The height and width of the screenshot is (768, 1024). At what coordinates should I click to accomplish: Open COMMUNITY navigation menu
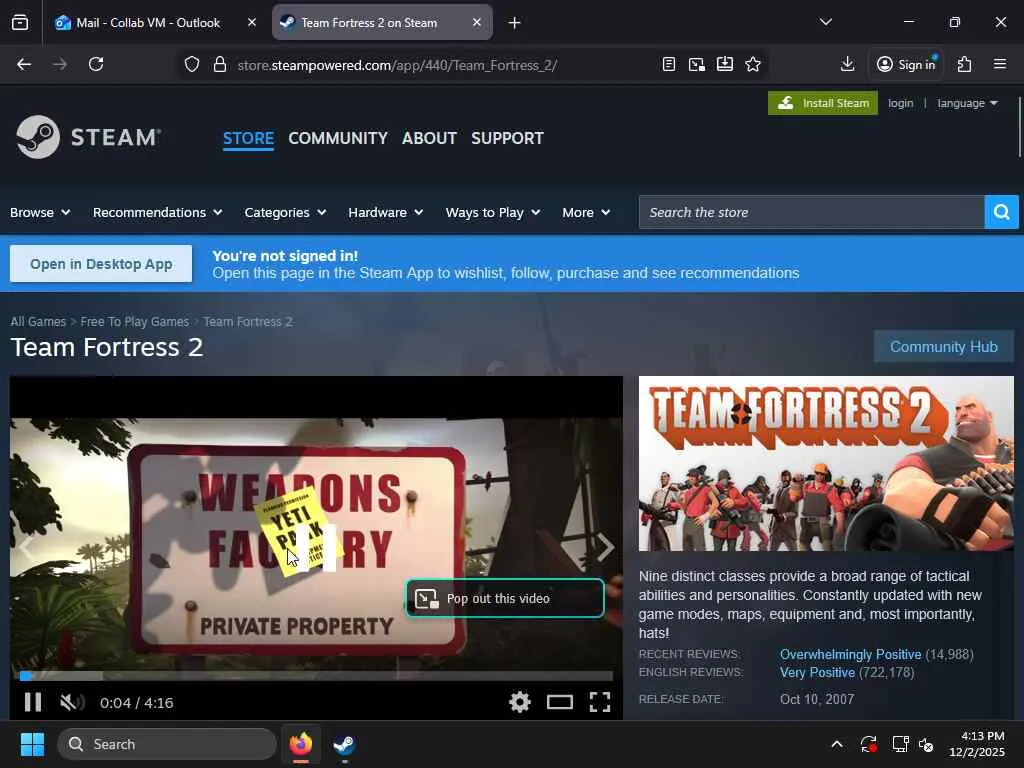pos(338,138)
